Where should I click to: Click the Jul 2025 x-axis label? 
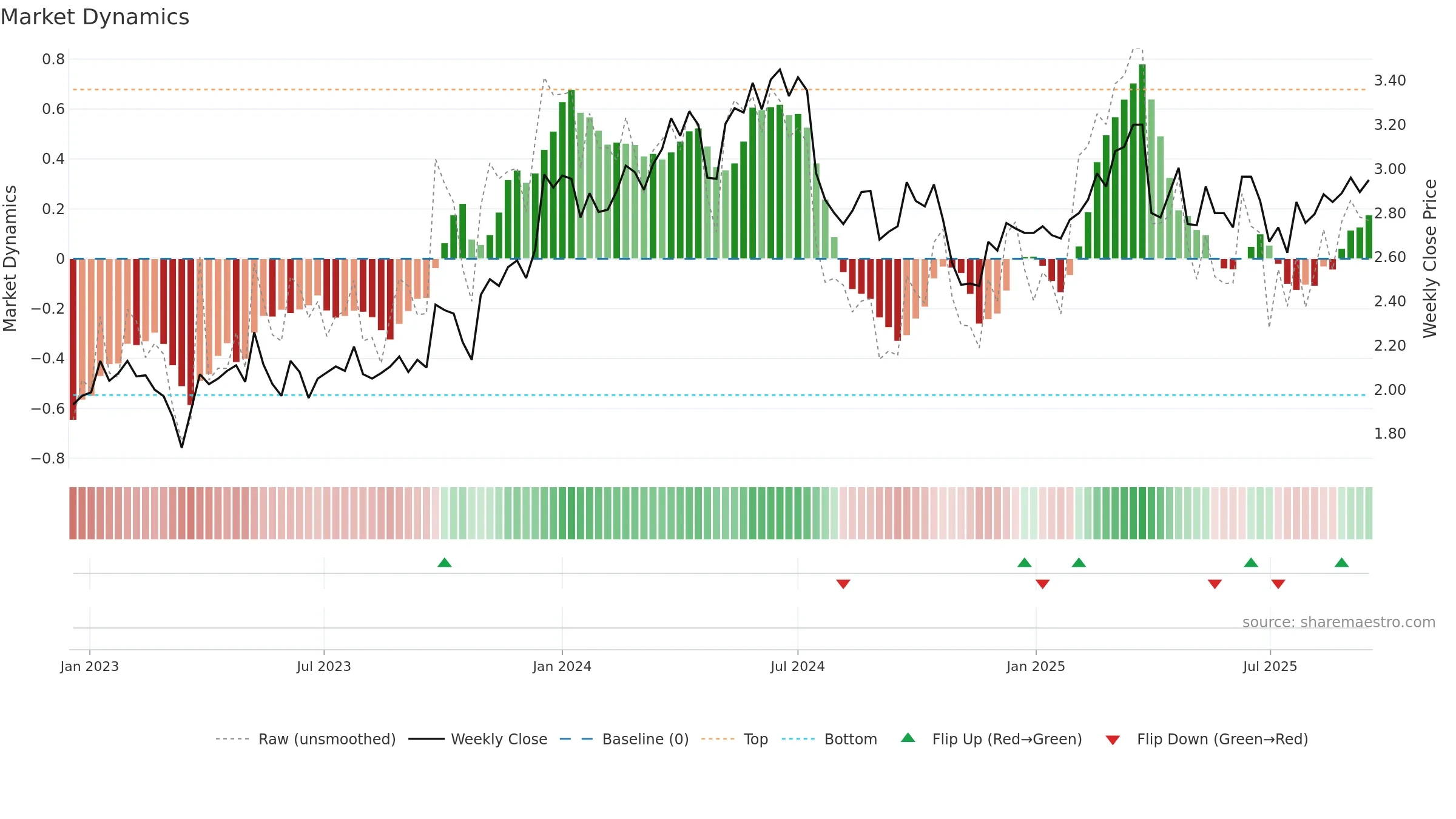(x=1270, y=666)
